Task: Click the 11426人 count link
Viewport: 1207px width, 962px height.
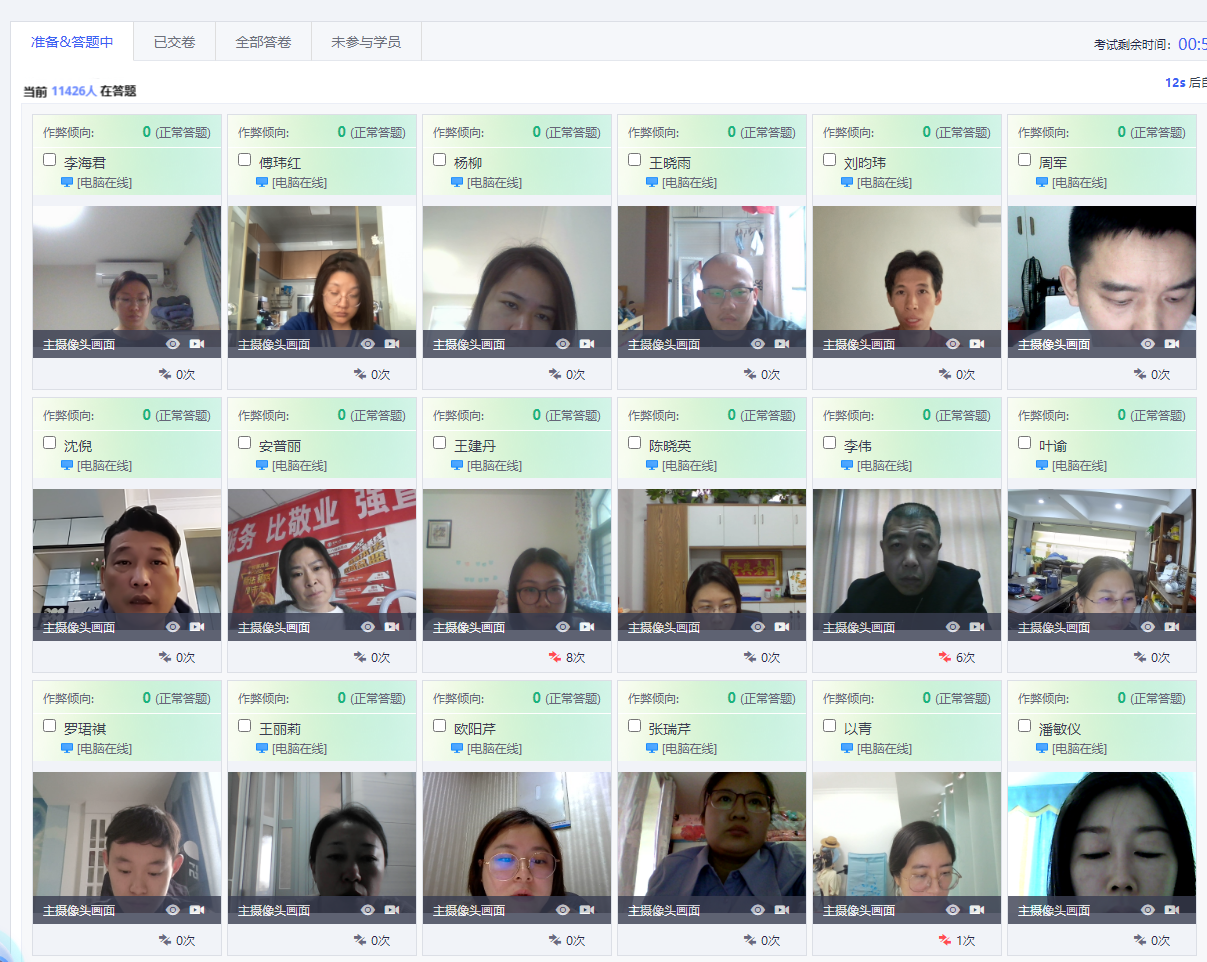Action: coord(74,91)
